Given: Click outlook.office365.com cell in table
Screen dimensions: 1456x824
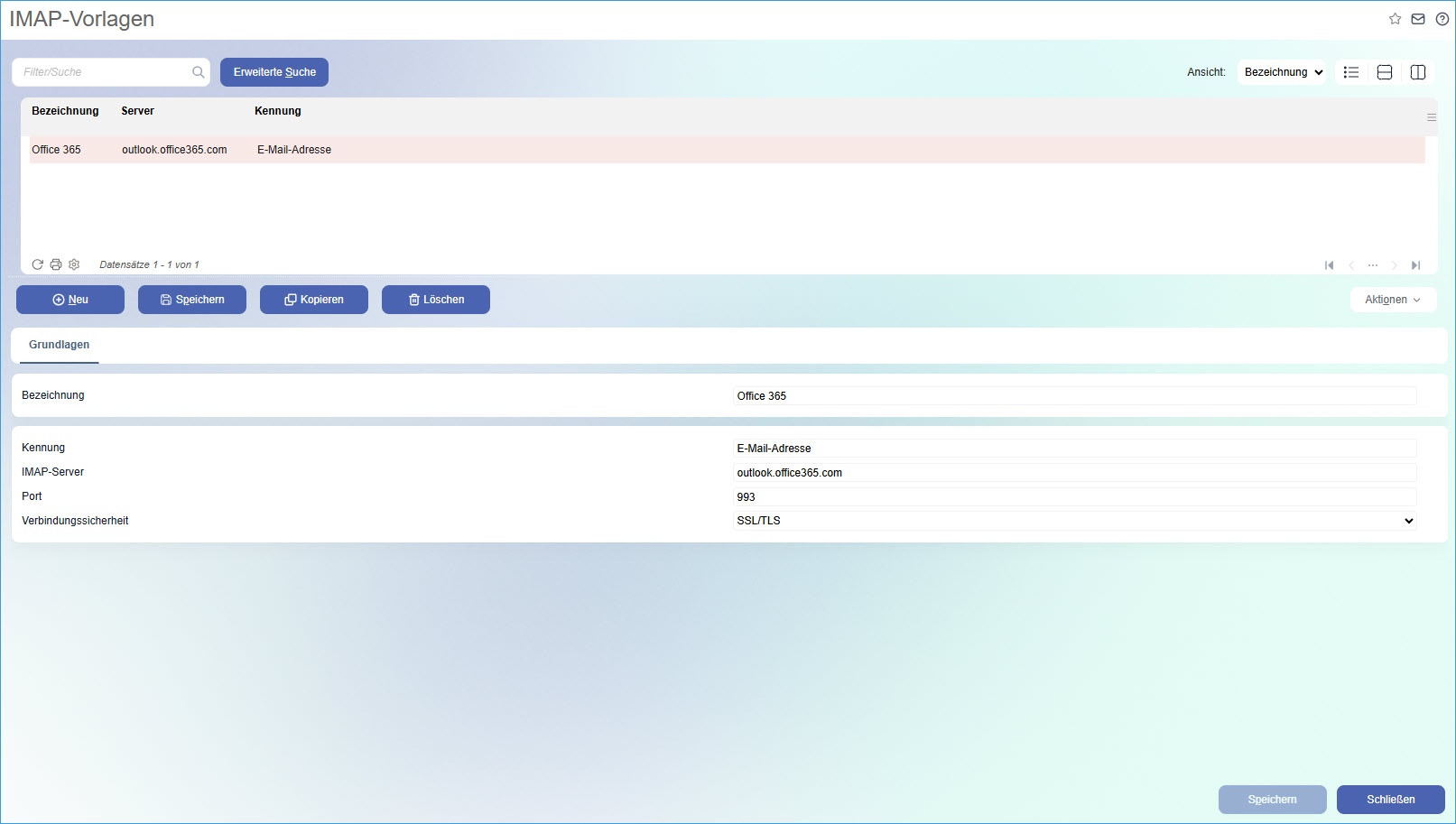Looking at the screenshot, I should [x=174, y=150].
